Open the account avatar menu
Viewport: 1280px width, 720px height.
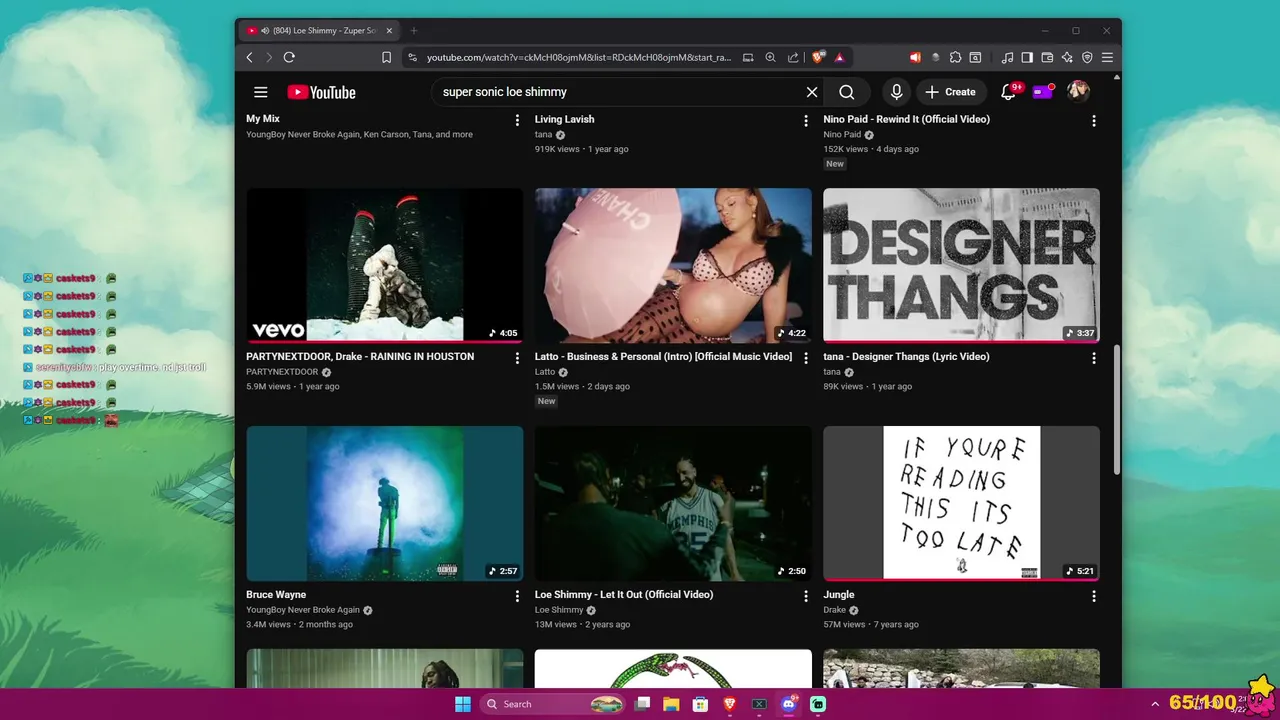click(1078, 92)
